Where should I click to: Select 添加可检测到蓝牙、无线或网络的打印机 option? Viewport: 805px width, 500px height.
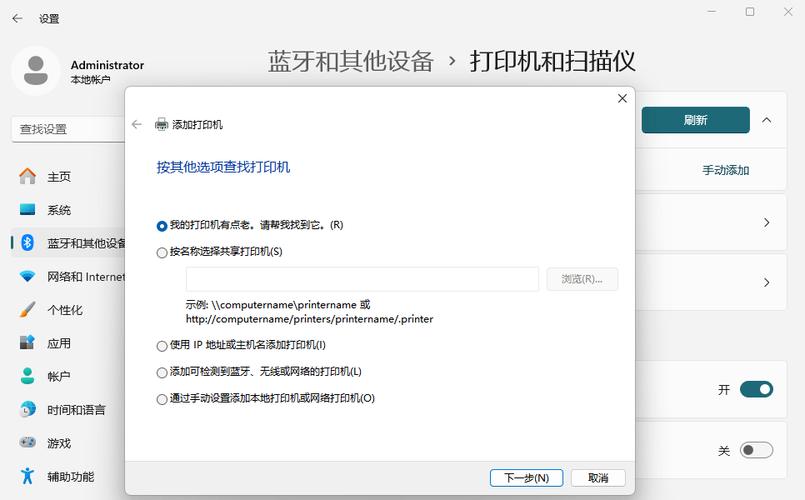click(162, 373)
